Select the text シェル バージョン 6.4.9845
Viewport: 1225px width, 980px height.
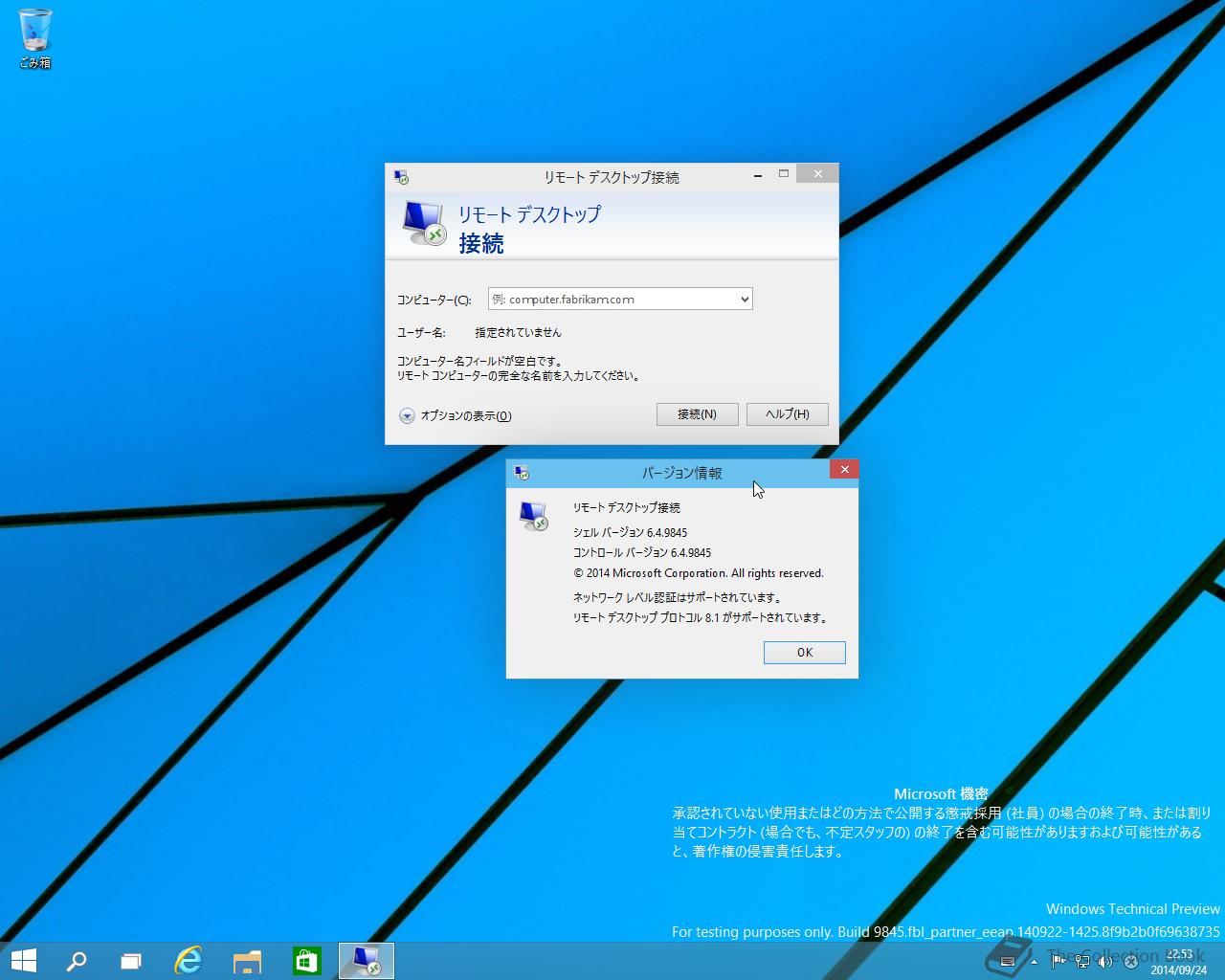(x=630, y=532)
